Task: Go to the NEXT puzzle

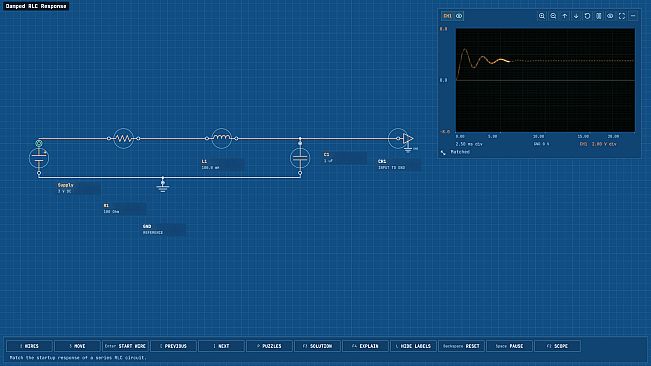Action: point(221,346)
